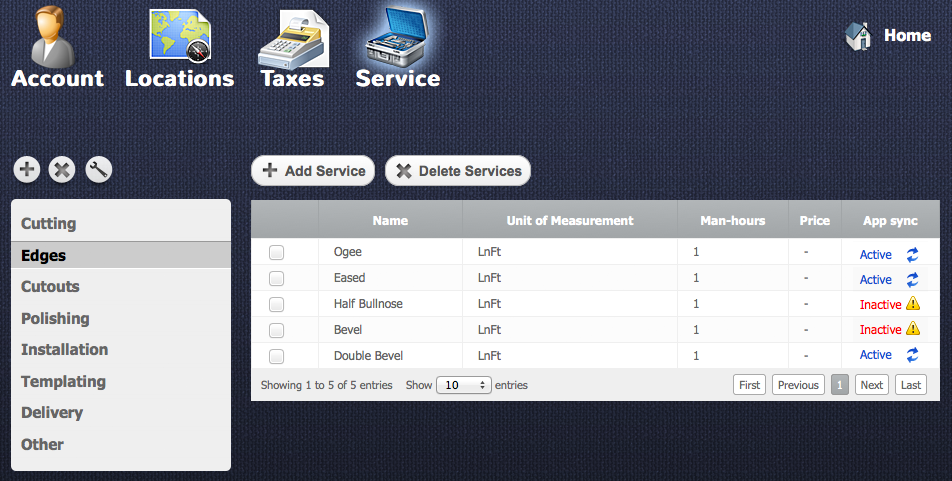Screen dimensions: 952x481
Task: Click sync icon in Ogee row
Action: (913, 254)
